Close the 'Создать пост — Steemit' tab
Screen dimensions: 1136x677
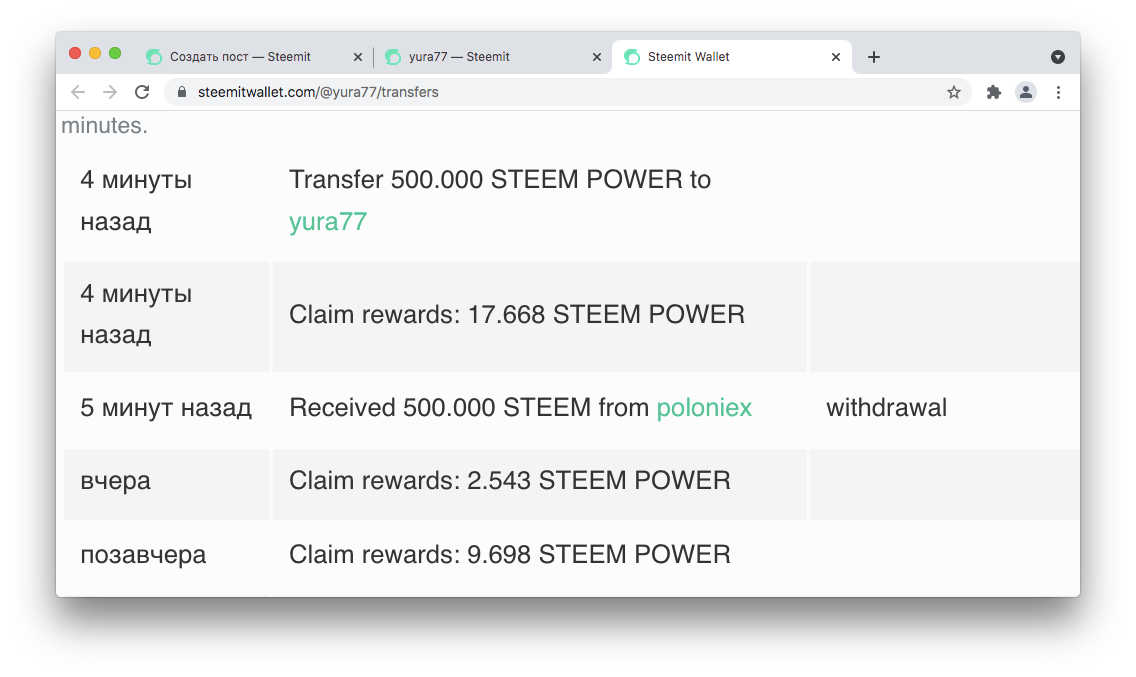[x=358, y=57]
